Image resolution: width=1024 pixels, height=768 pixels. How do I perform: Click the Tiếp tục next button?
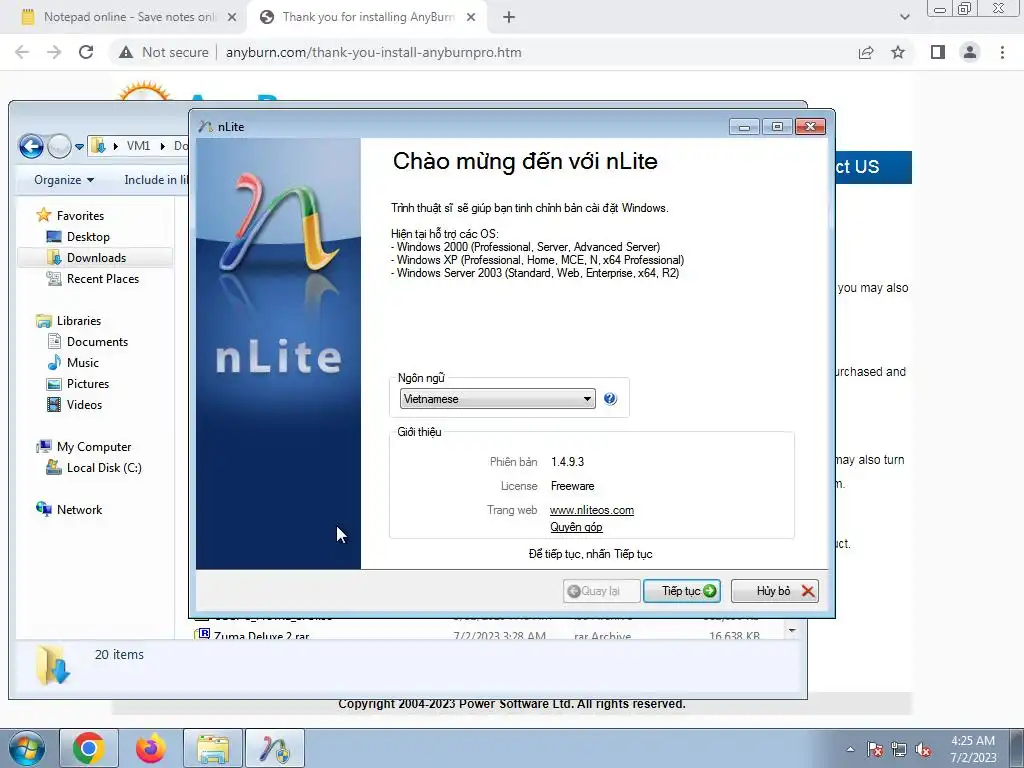(x=682, y=591)
